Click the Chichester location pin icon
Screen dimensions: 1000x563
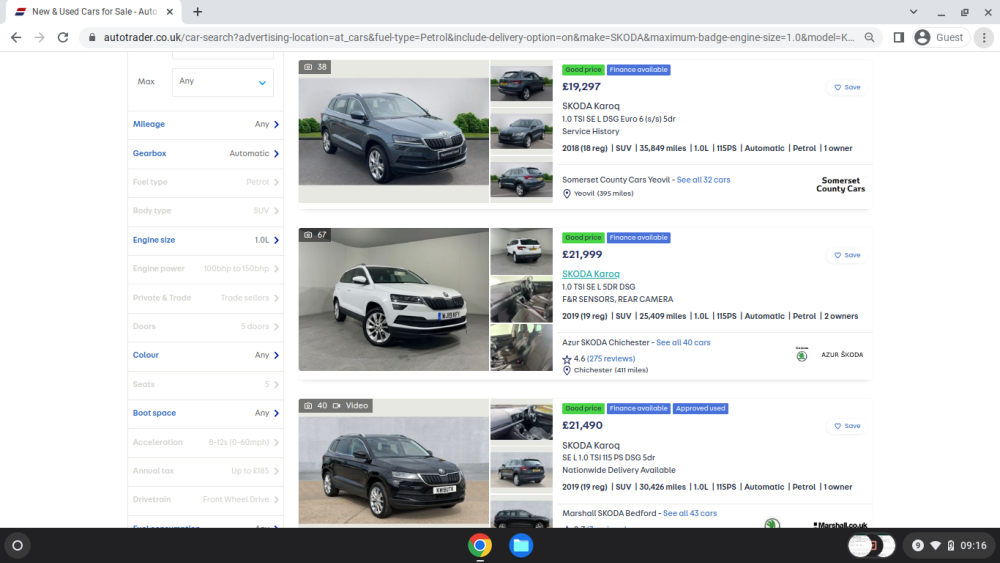(567, 370)
